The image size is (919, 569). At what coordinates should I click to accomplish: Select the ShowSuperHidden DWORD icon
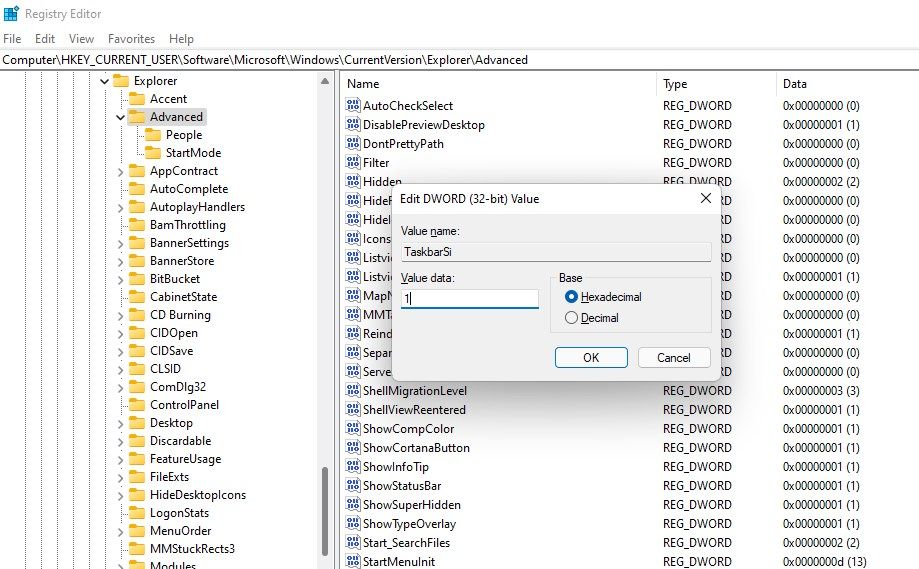coord(353,505)
